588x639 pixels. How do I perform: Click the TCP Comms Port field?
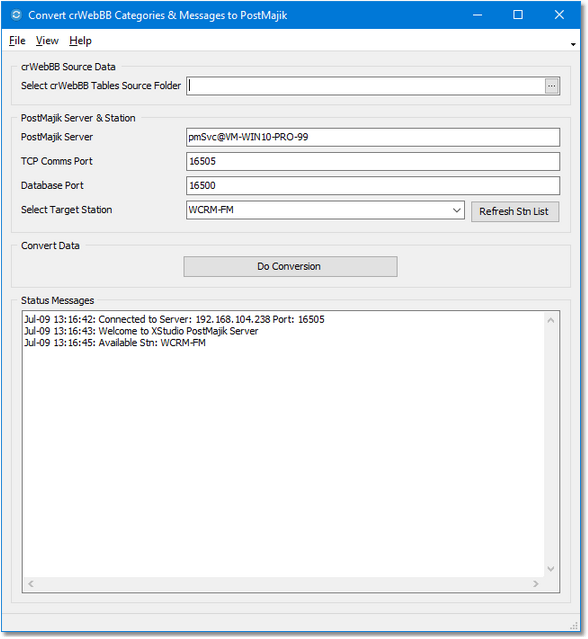click(373, 161)
